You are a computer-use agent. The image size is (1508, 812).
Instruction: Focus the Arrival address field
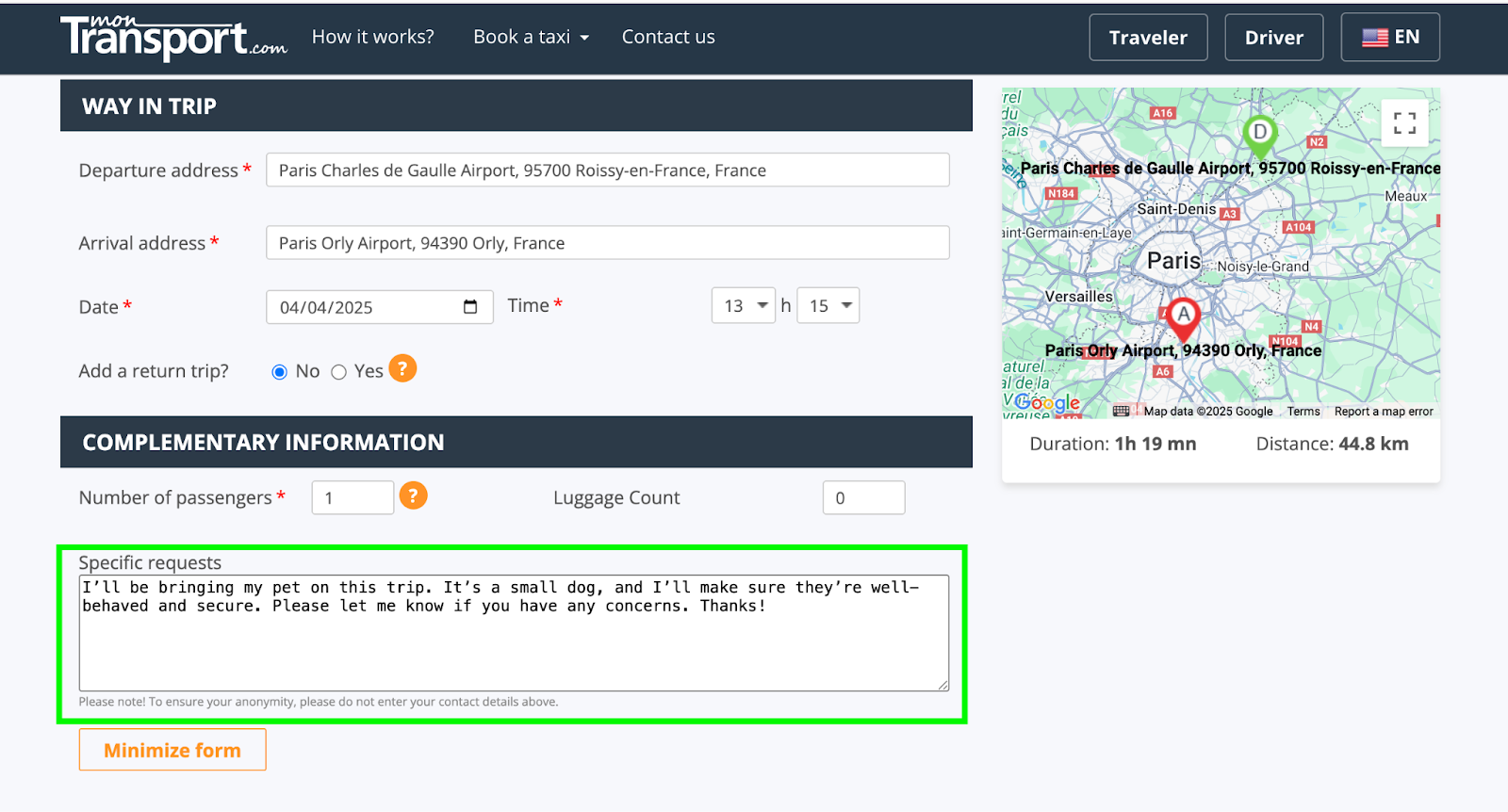coord(608,242)
